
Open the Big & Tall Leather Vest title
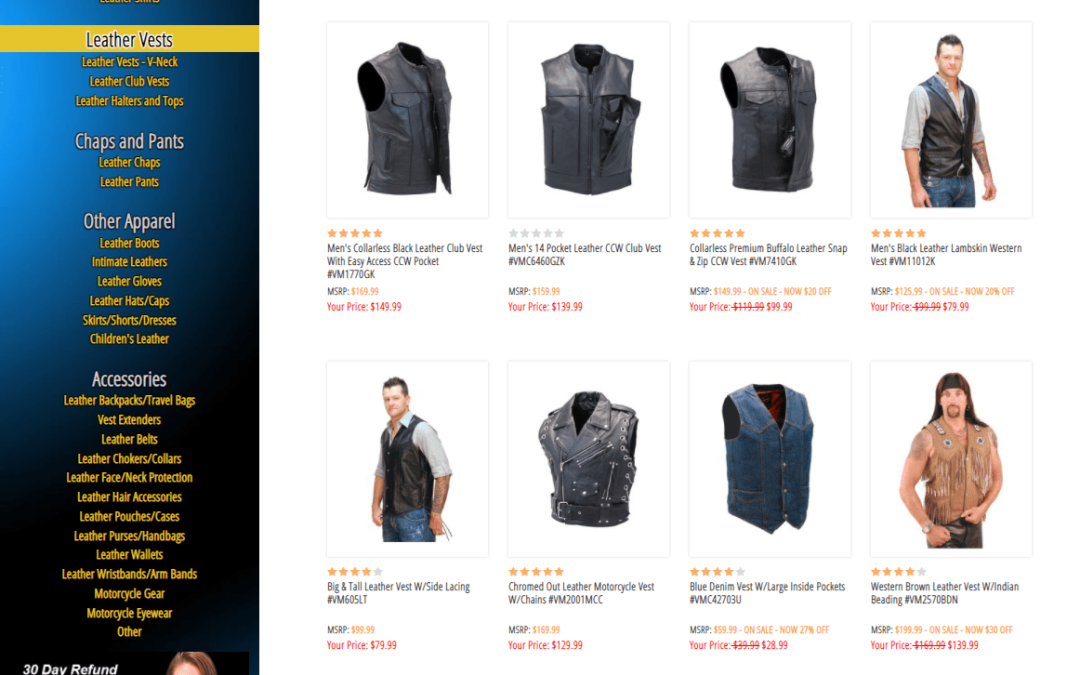coord(398,593)
